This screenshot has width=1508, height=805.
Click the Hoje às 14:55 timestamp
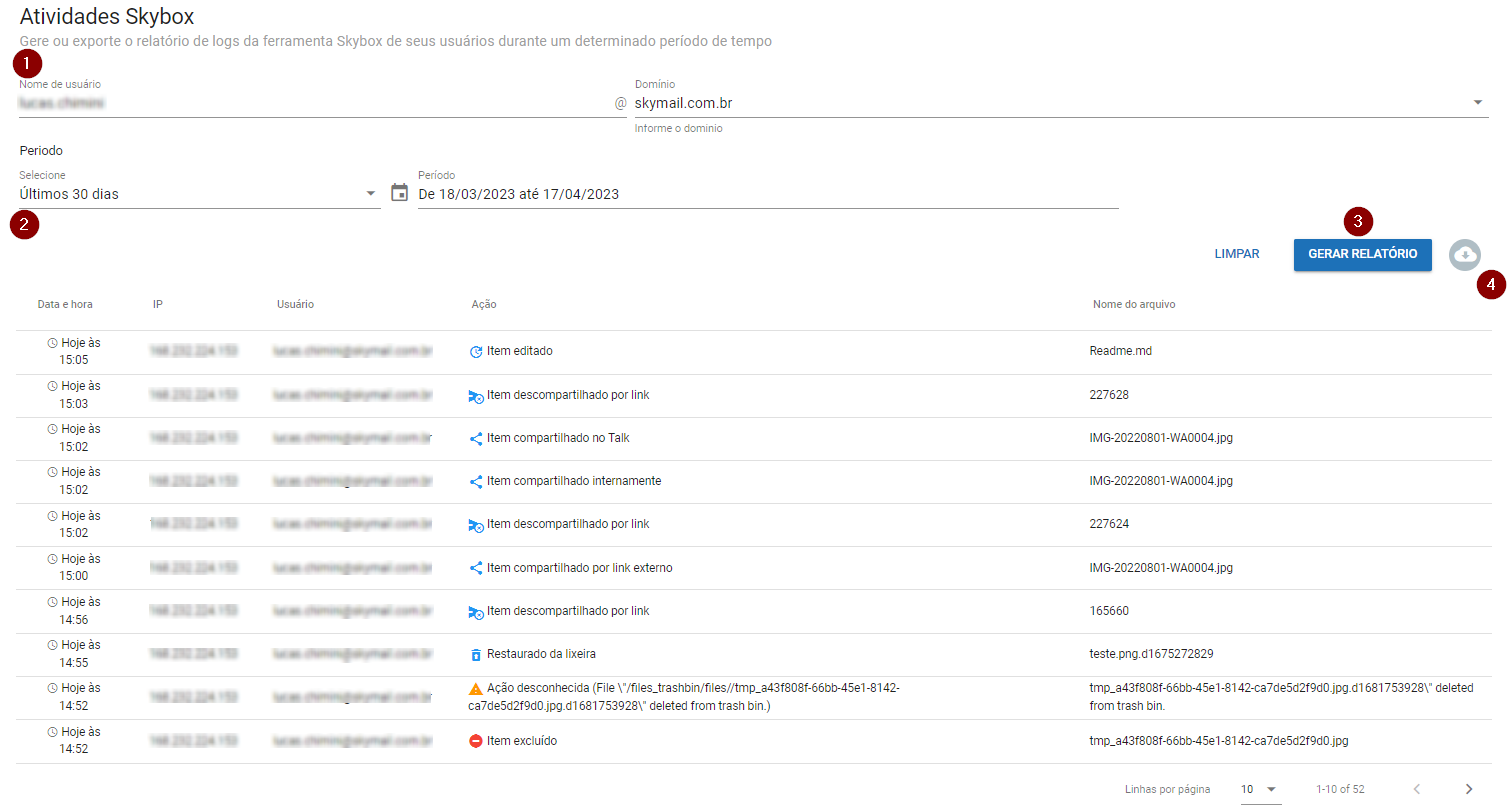click(75, 653)
